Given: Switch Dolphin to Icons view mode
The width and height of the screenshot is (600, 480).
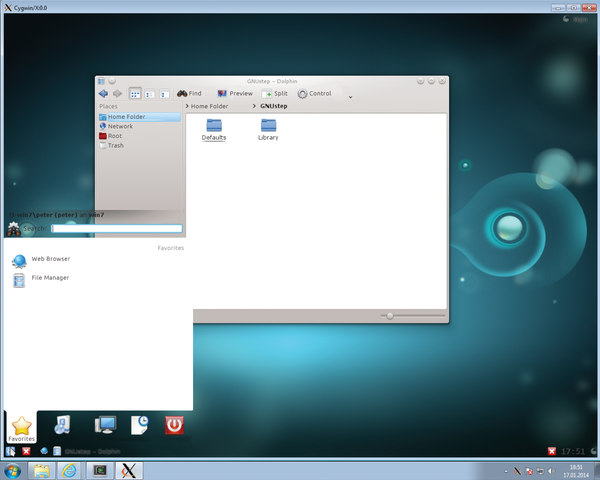Looking at the screenshot, I should (x=135, y=94).
